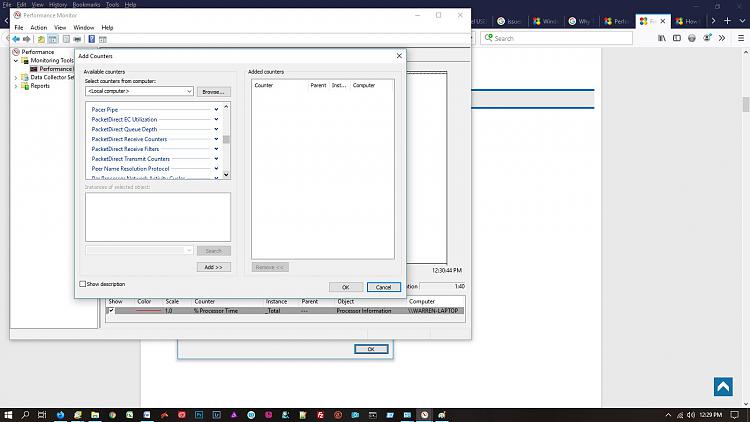Expand PacketDirect EC Utilization counters
750x422 pixels.
click(x=216, y=119)
